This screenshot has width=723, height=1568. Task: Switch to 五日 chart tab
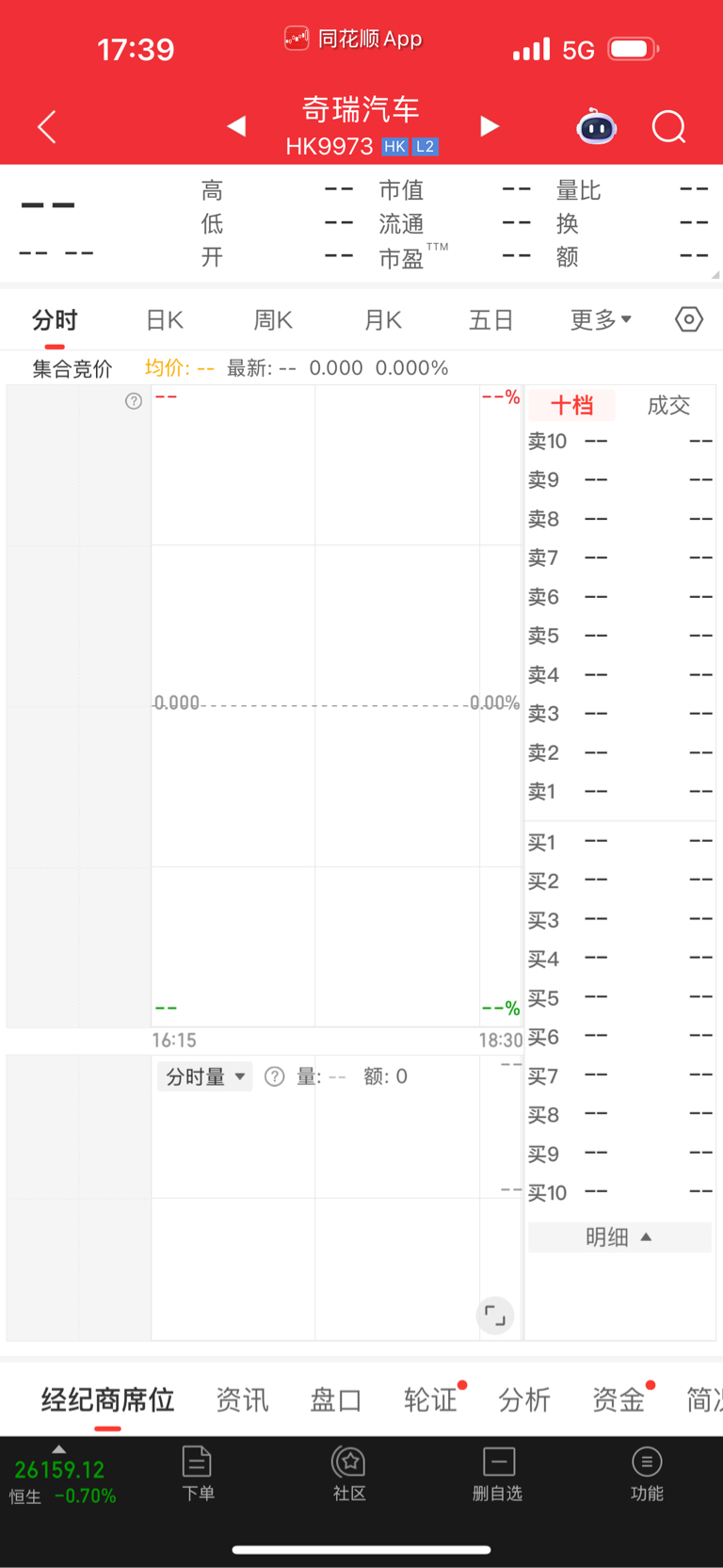(491, 320)
